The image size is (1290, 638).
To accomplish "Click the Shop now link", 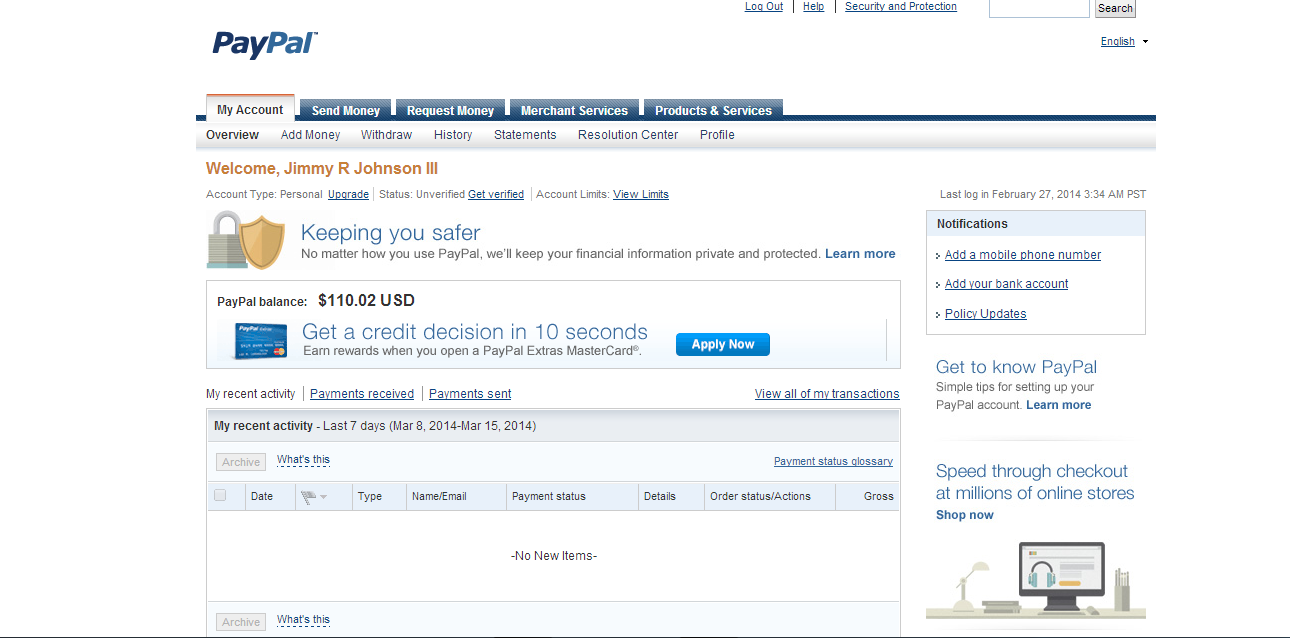I will pyautogui.click(x=965, y=515).
